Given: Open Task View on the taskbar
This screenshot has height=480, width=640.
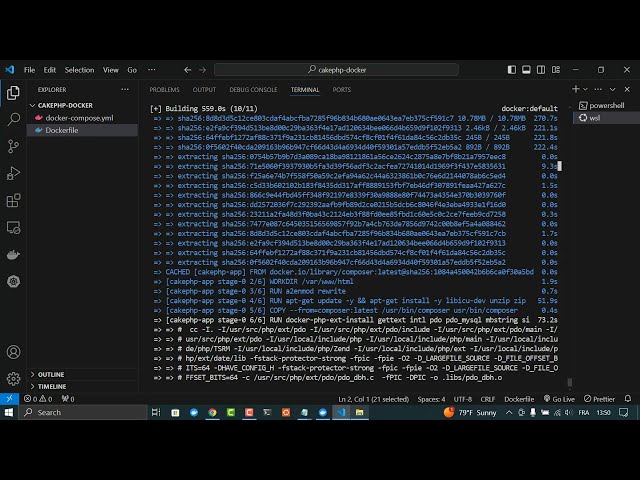Looking at the screenshot, I should click(x=156, y=412).
